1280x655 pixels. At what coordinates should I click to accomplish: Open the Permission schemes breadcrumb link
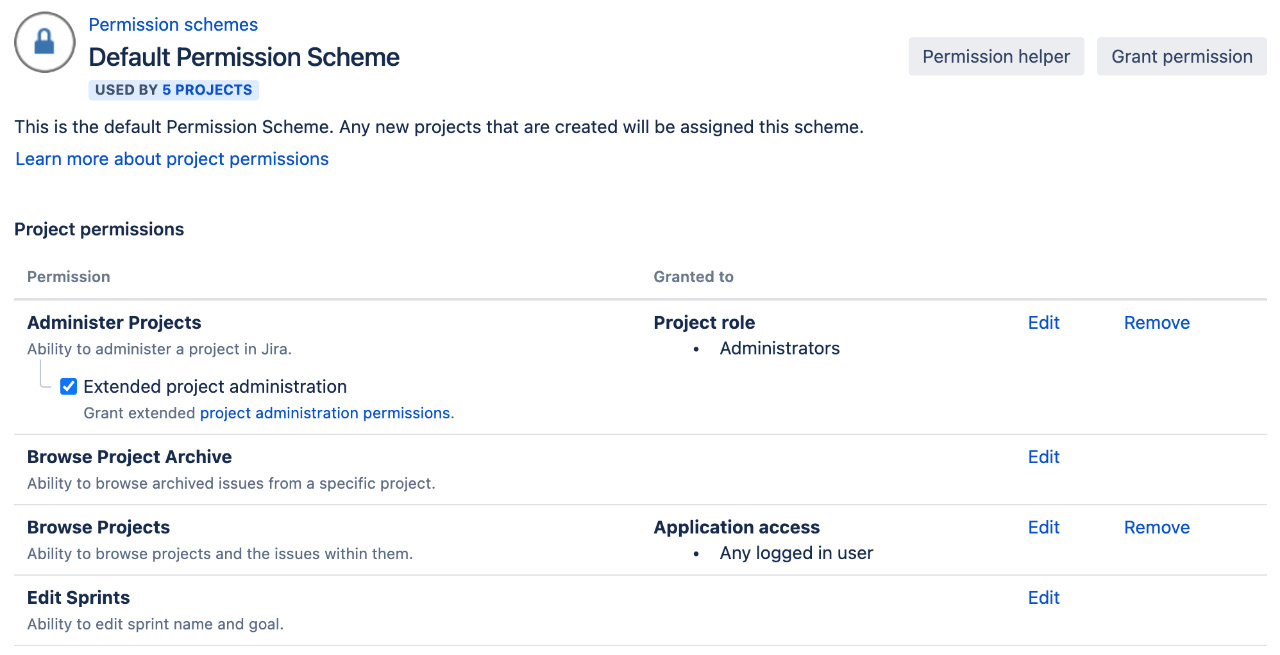pos(172,24)
